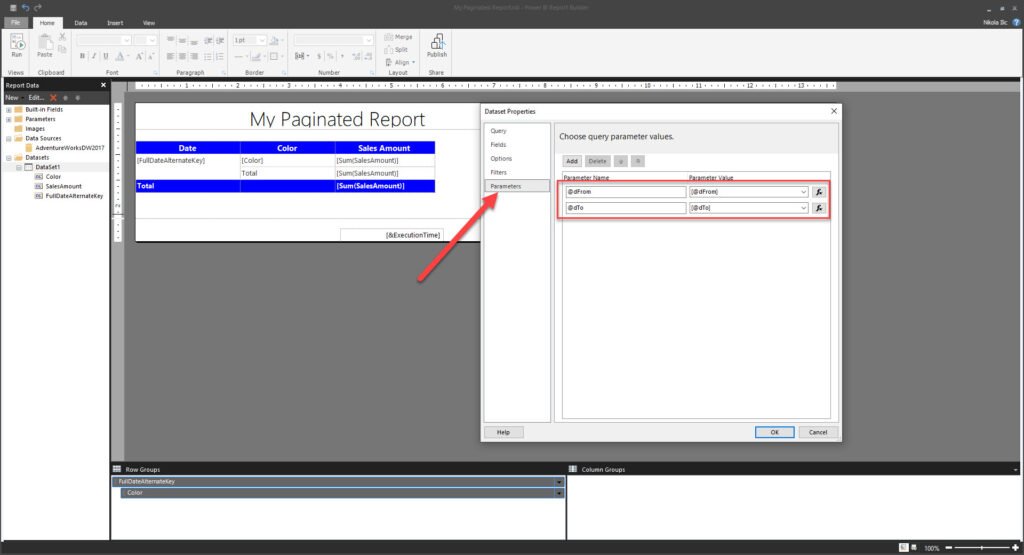
Task: Click the Publish icon in Share group
Action: pyautogui.click(x=437, y=46)
